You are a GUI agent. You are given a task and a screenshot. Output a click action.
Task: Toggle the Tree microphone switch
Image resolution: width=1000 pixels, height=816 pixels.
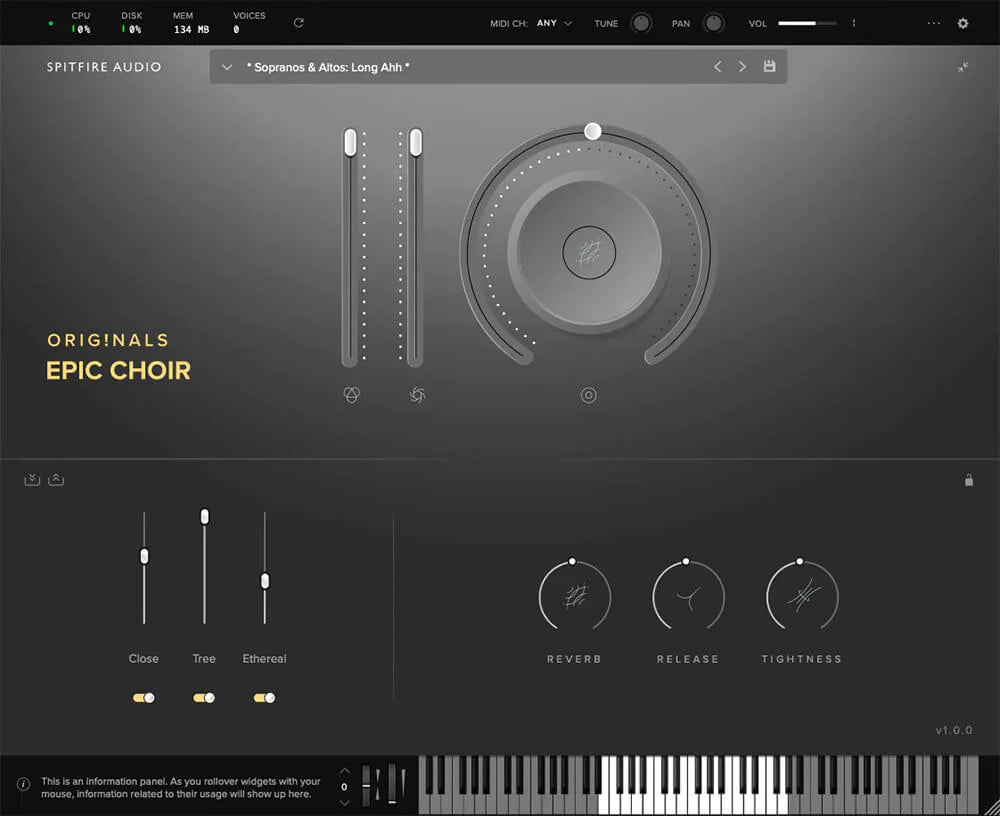click(204, 698)
